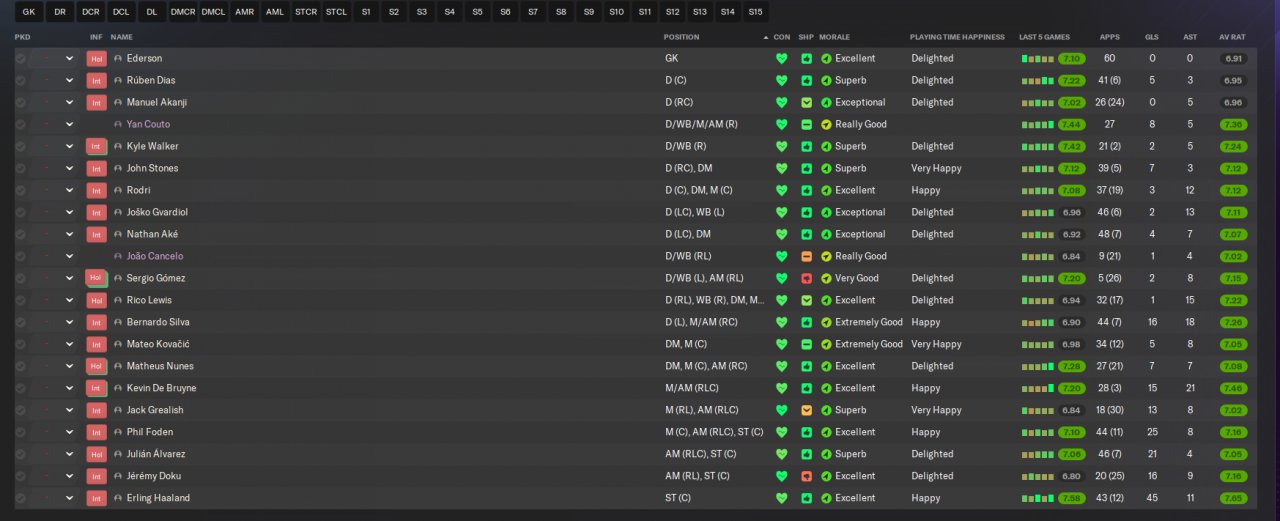Toggle the picked checkmark for Phil Foden
Screen dimensions: 1280x521
click(20, 432)
